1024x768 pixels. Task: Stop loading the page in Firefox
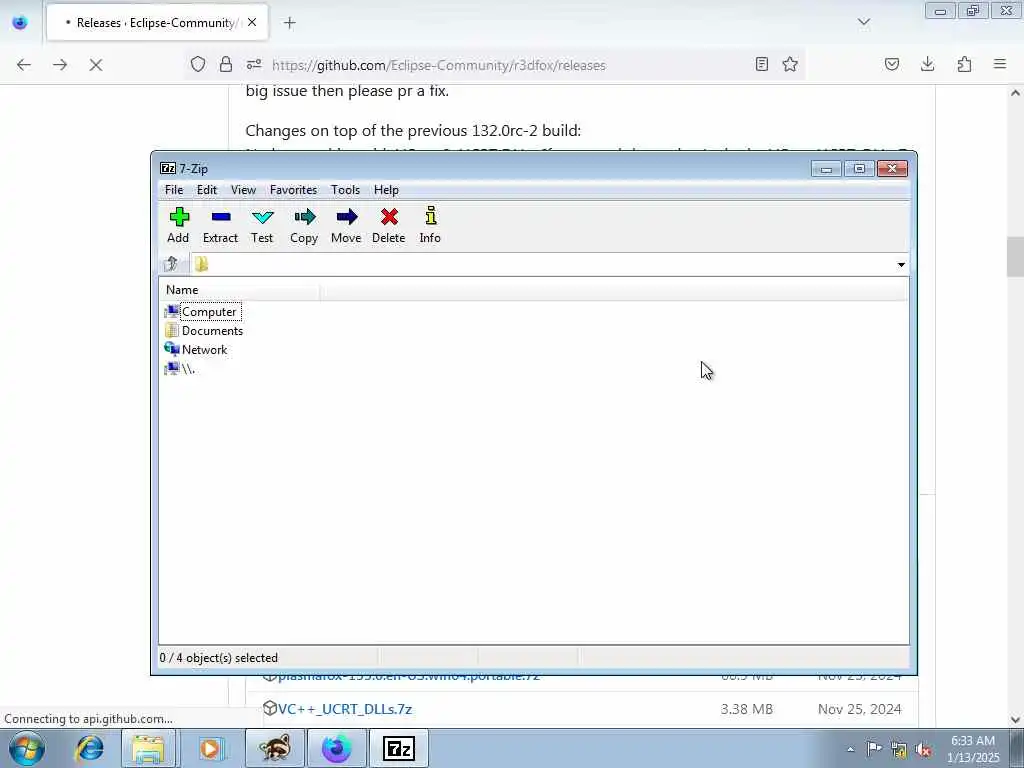pos(96,65)
